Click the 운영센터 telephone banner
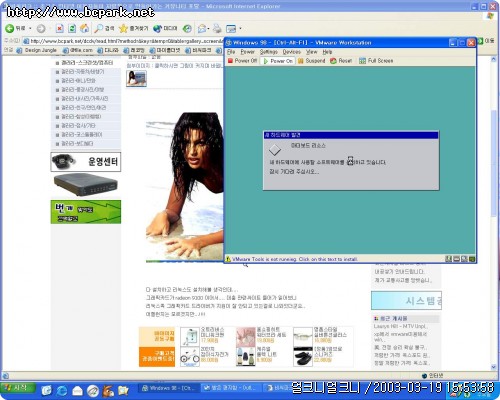Viewport: 500px width, 400px height. click(86, 162)
